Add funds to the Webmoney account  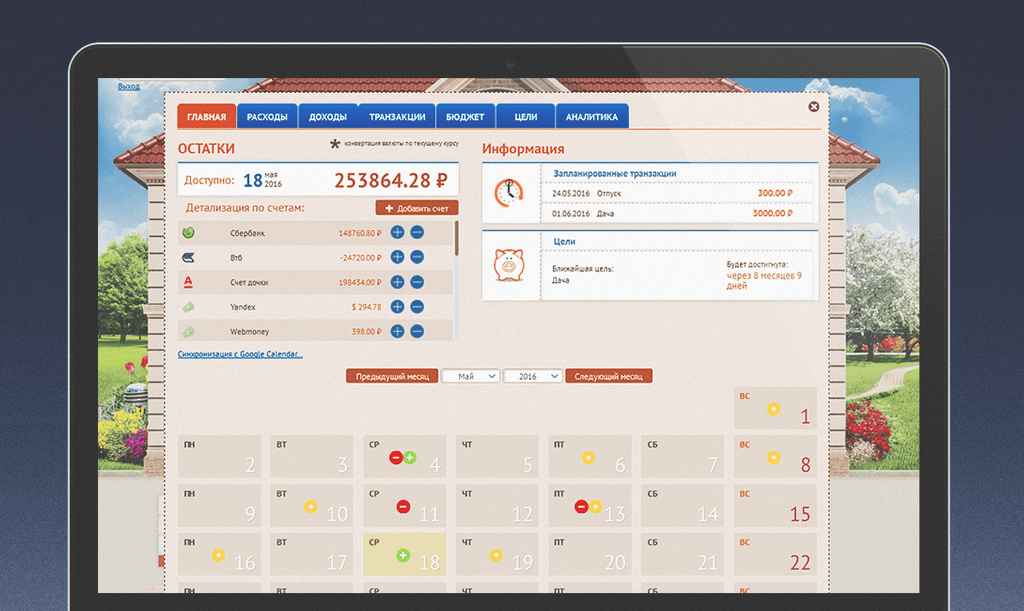(397, 332)
